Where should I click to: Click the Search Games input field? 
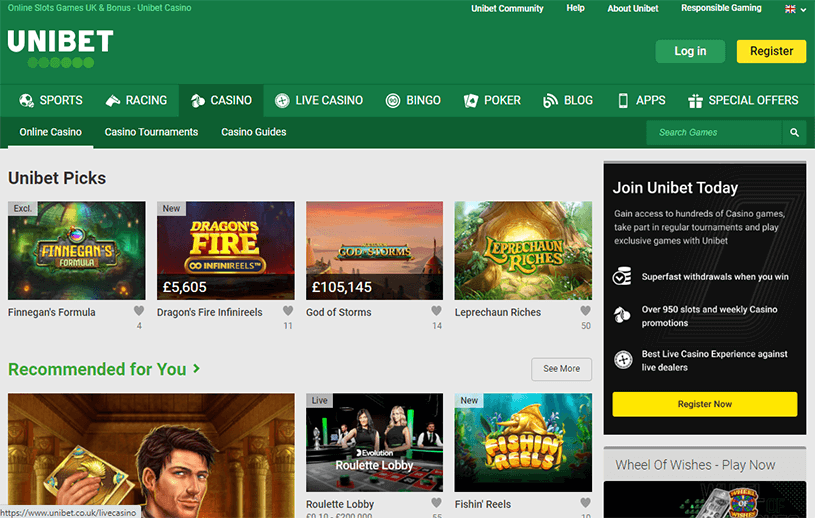[x=714, y=132]
